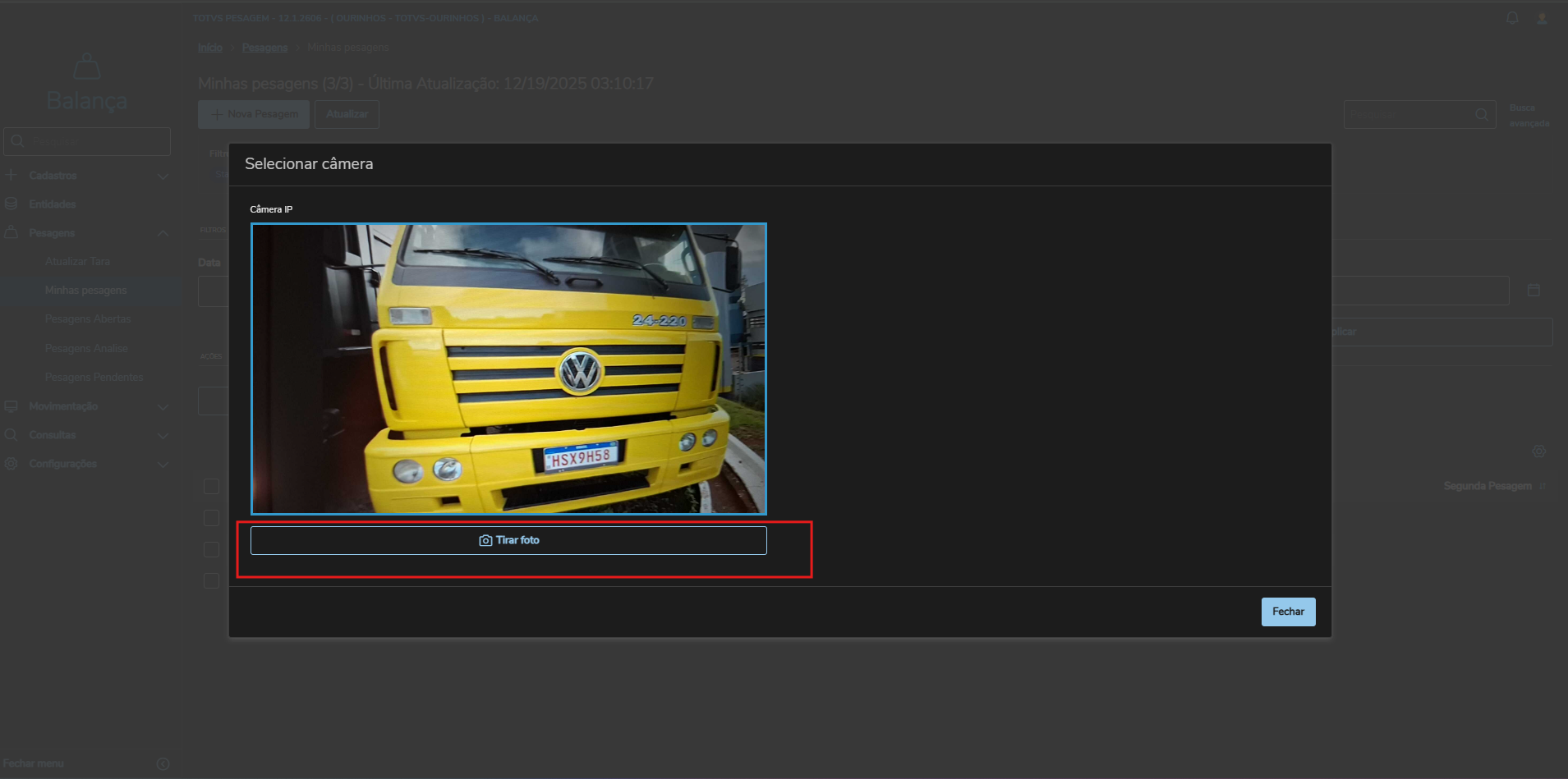Image resolution: width=1568 pixels, height=779 pixels.
Task: Open Cadastros in the sidebar
Action: (53, 176)
